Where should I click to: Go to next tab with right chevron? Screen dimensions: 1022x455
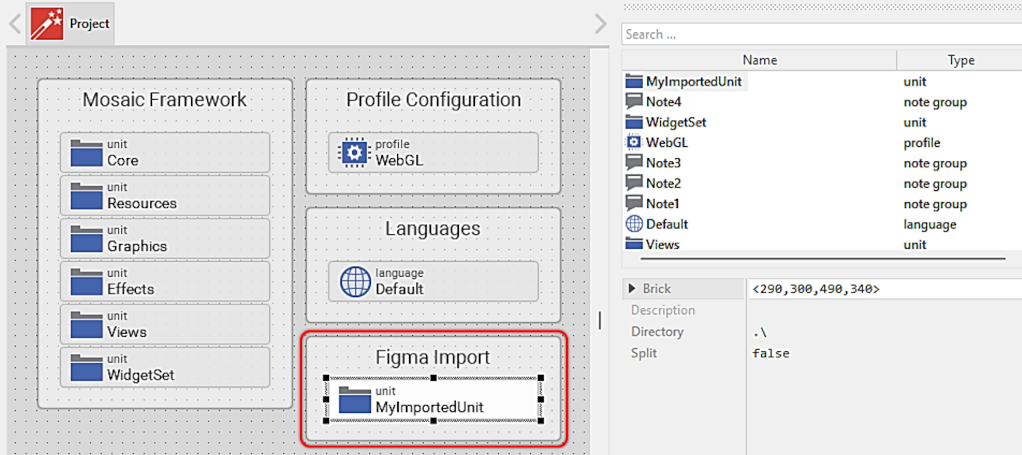[600, 24]
